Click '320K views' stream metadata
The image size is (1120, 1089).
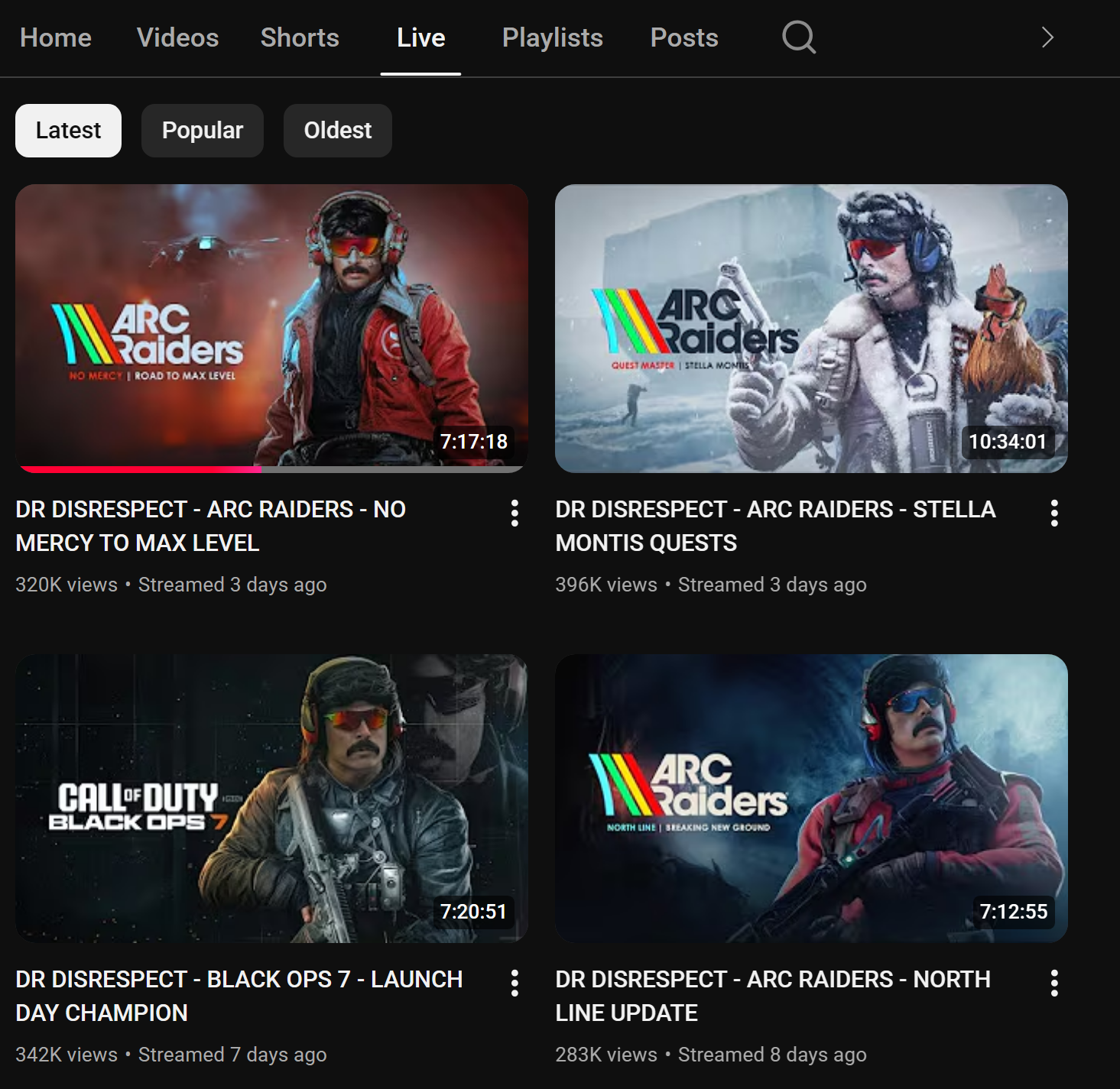[67, 585]
